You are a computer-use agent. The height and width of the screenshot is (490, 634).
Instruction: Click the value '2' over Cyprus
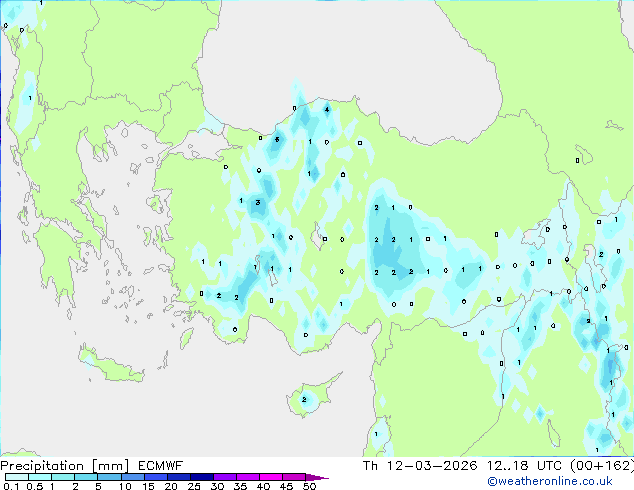click(304, 399)
